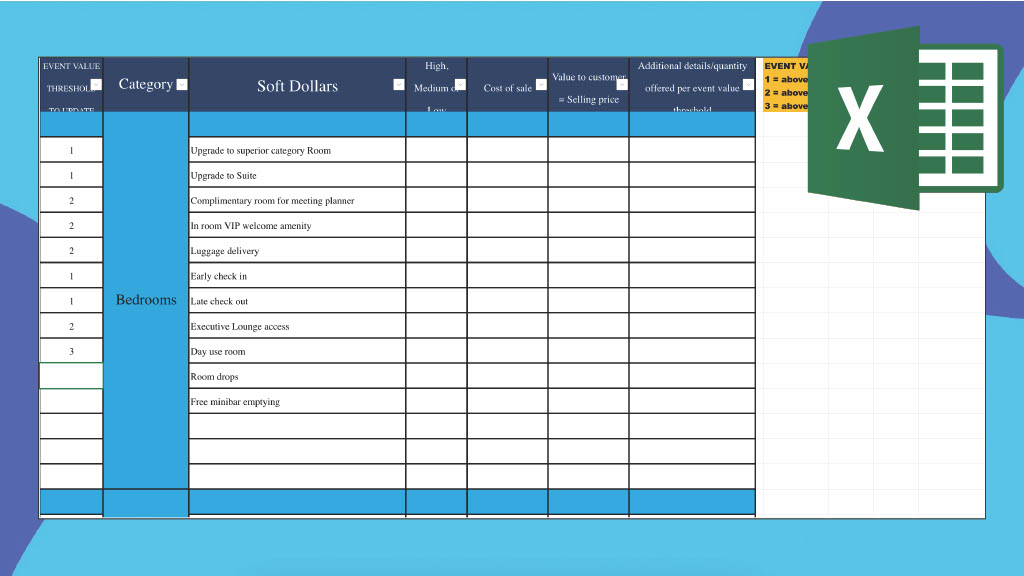Select the 'Executive Lounge access' cell

coord(297,326)
